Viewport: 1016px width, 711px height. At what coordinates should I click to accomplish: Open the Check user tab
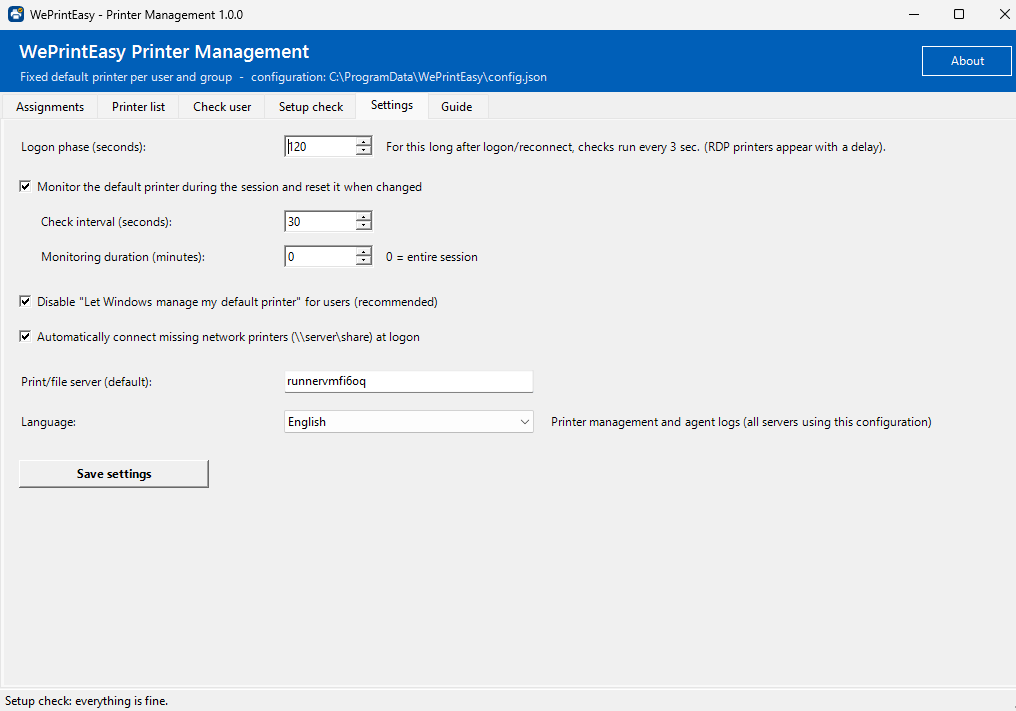222,107
